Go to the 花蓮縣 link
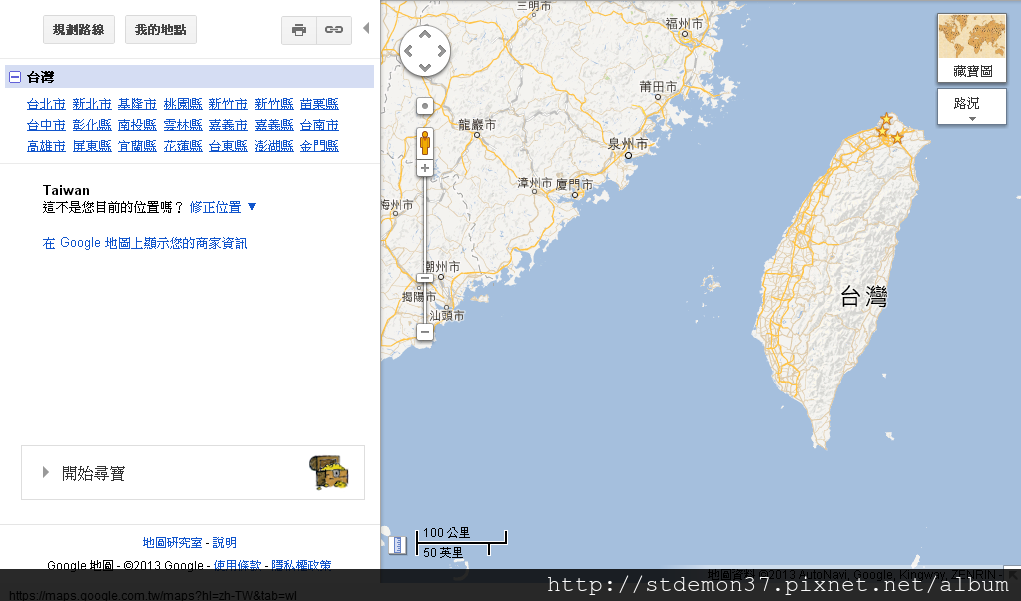This screenshot has width=1021, height=601. click(183, 146)
